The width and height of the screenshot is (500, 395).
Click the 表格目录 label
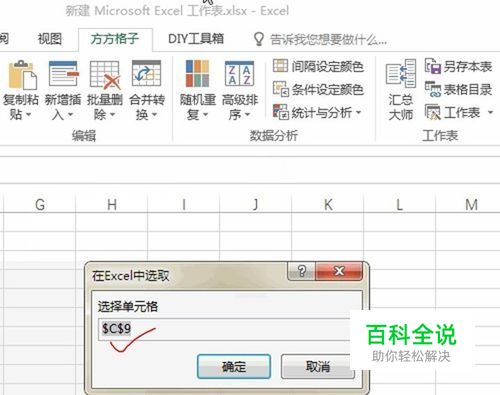click(x=468, y=90)
